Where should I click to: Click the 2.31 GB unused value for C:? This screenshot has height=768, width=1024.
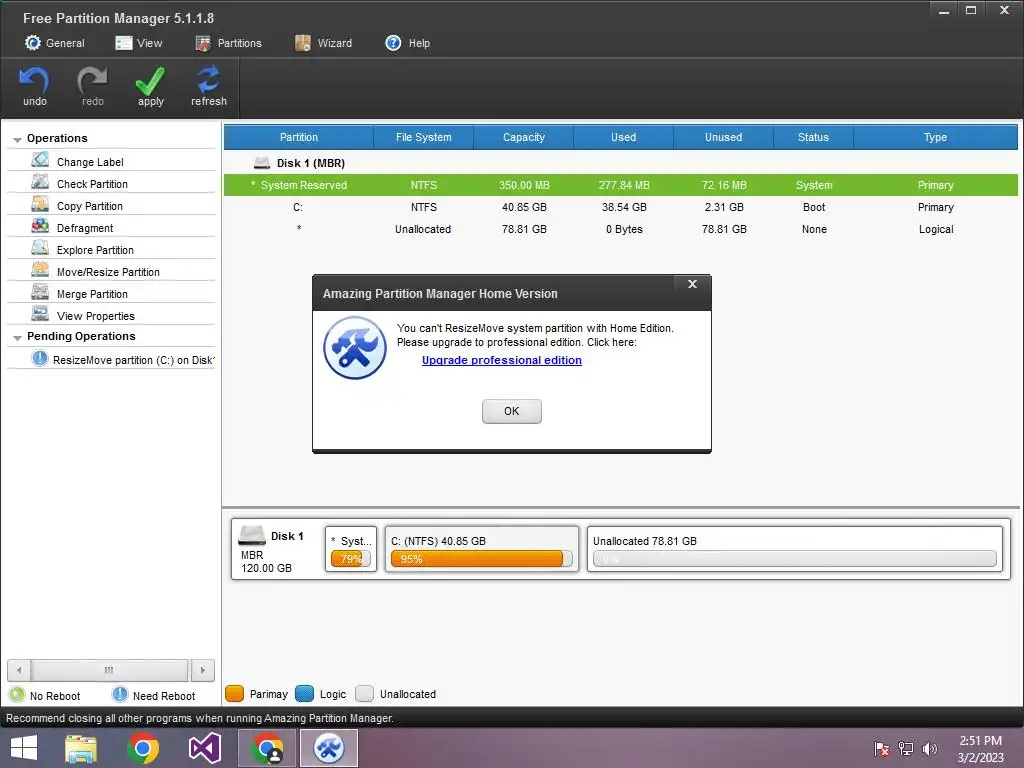click(724, 207)
